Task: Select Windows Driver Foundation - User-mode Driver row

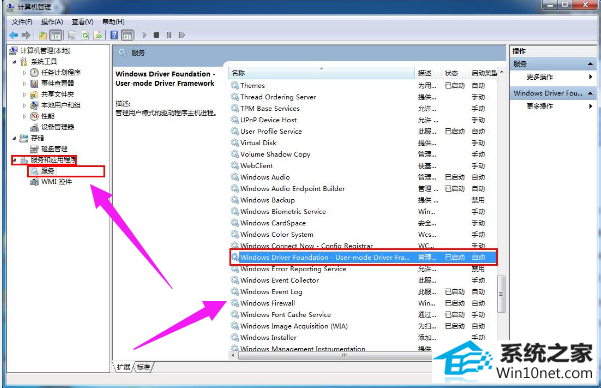Action: pos(363,257)
